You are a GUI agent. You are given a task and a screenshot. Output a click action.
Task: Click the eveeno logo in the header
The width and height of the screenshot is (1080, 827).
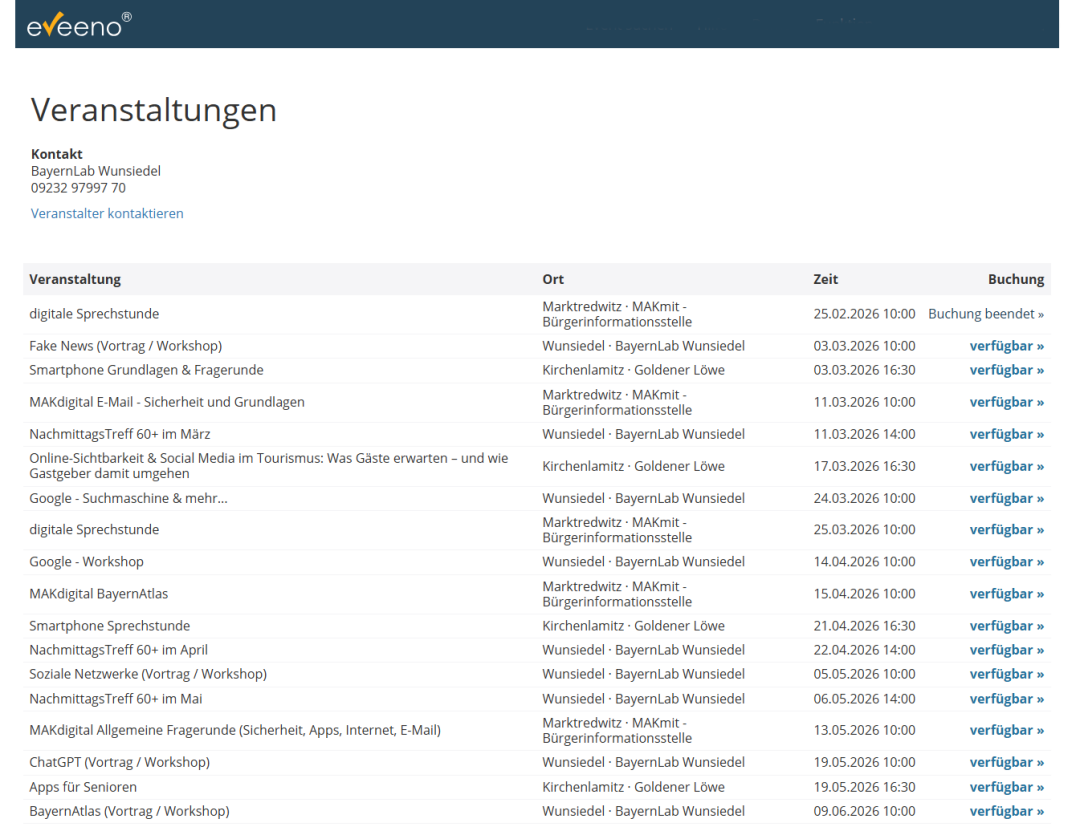pyautogui.click(x=80, y=24)
